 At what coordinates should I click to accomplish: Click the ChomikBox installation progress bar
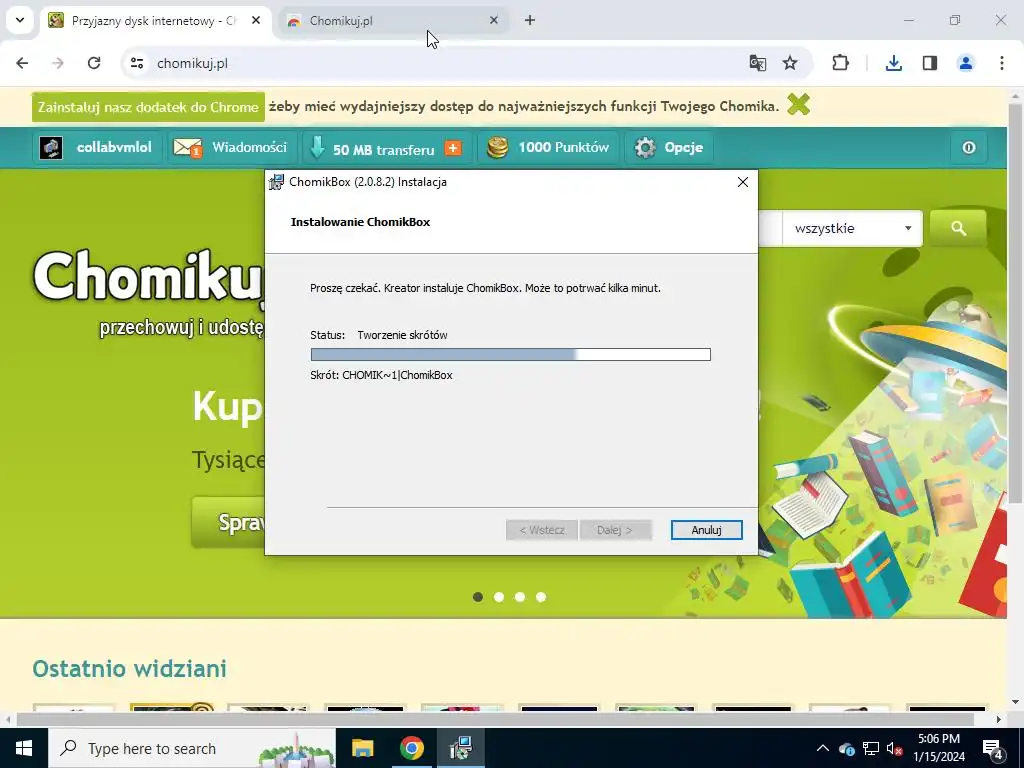click(510, 355)
